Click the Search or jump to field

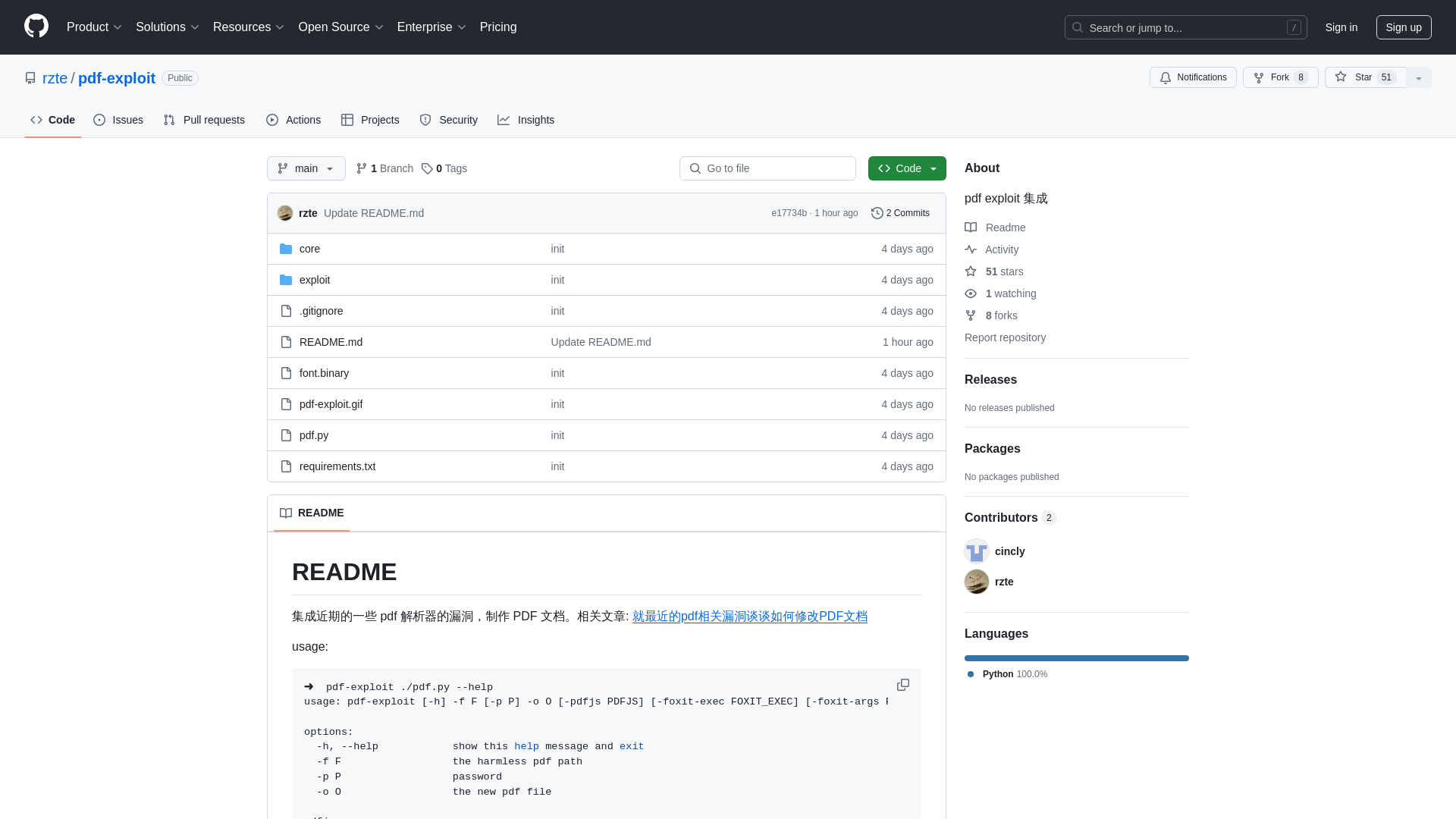[1186, 27]
